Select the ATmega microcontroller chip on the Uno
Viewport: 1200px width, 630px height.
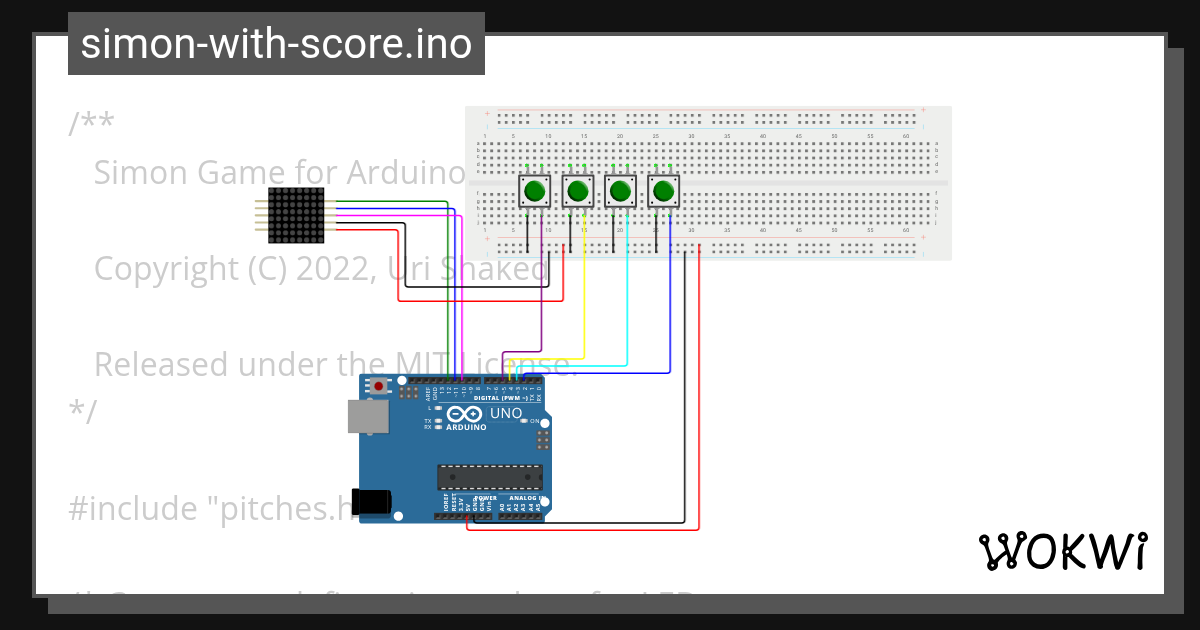coord(490,477)
